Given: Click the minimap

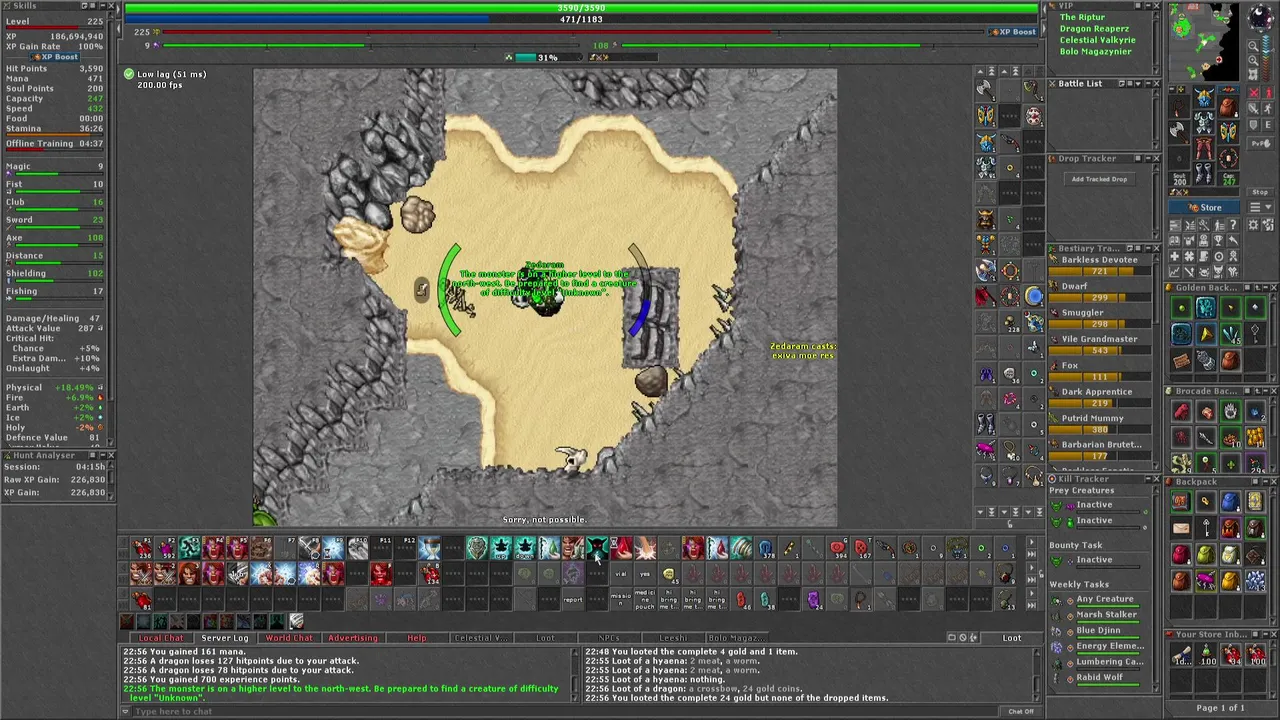Looking at the screenshot, I should (1205, 40).
